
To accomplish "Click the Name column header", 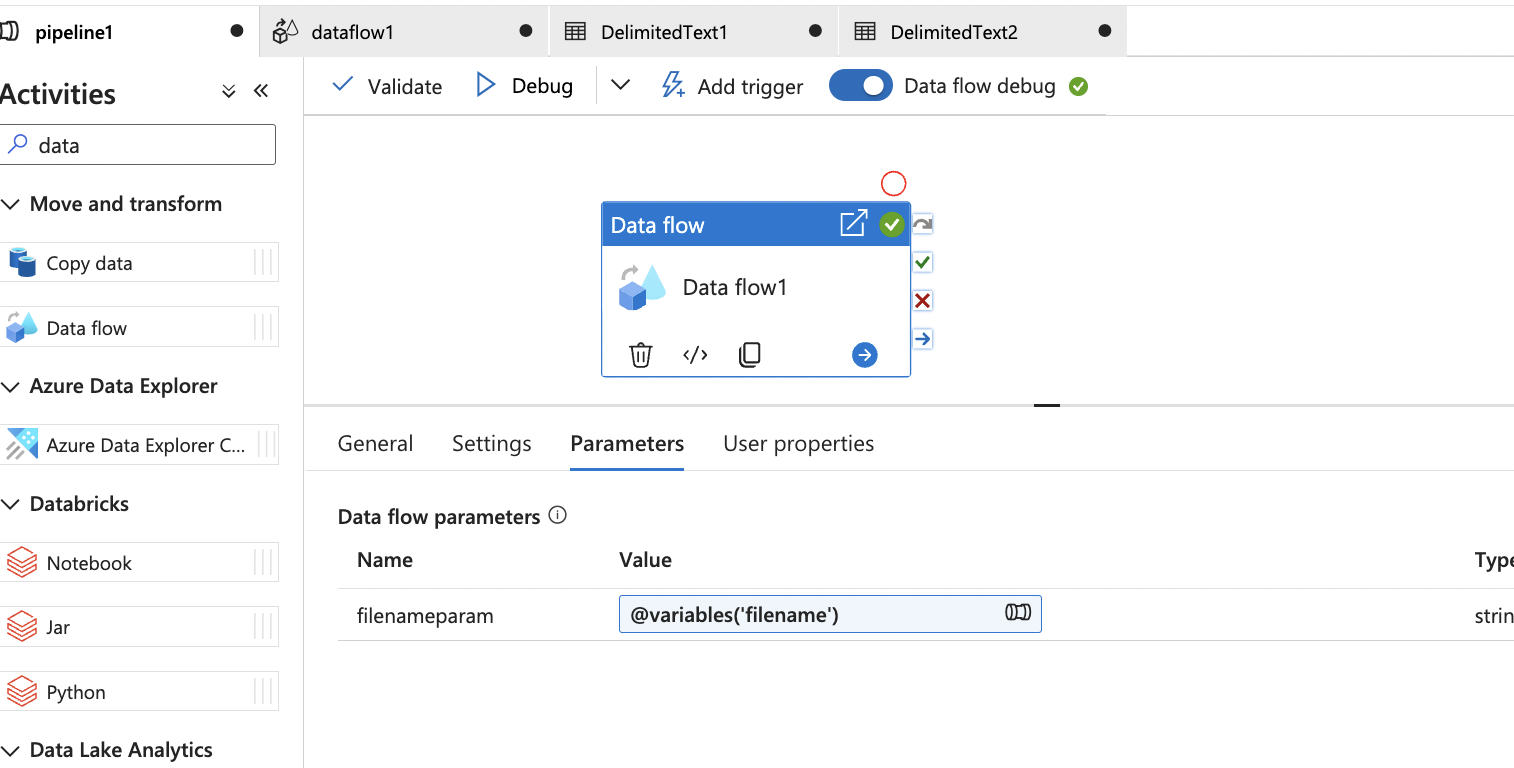I will coord(385,560).
